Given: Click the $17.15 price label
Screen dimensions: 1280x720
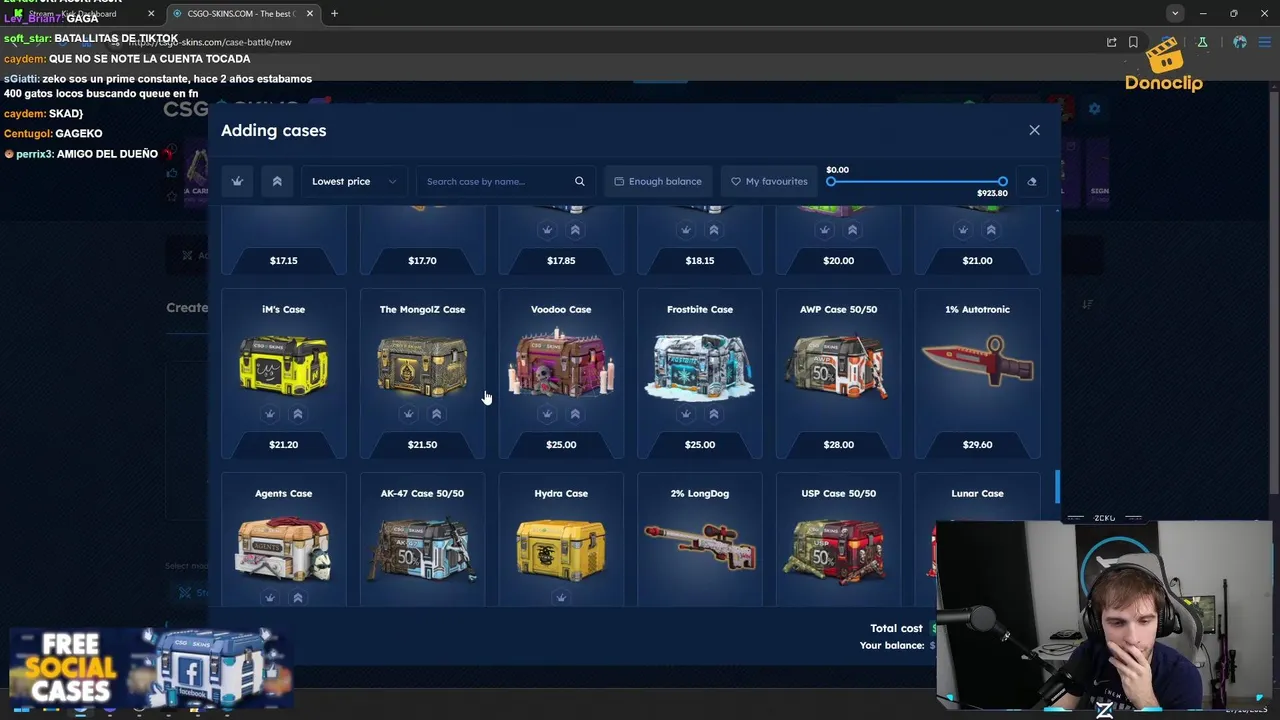Looking at the screenshot, I should click(x=283, y=260).
